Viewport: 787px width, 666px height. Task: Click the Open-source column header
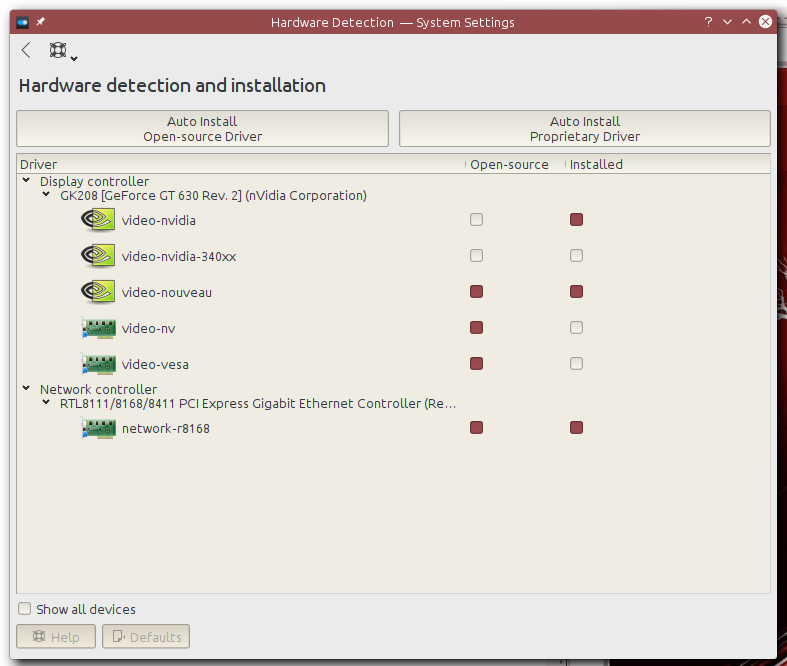point(509,164)
